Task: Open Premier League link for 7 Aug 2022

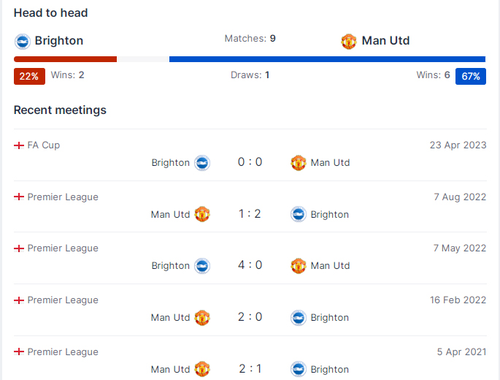Action: [x=63, y=197]
